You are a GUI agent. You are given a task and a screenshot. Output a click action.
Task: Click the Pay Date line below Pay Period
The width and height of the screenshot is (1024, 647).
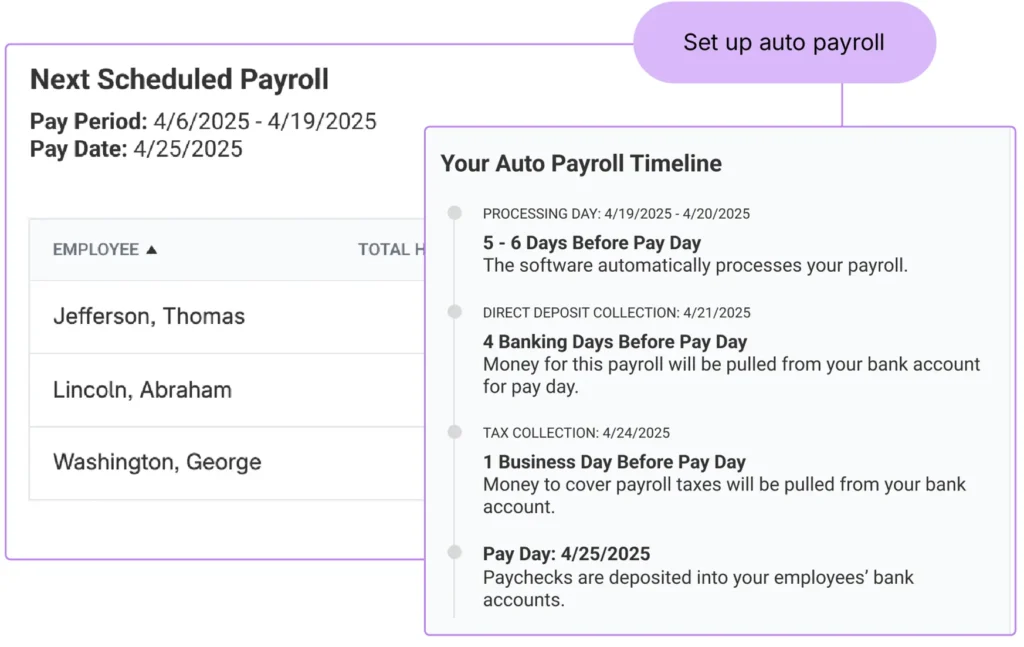pyautogui.click(x=136, y=149)
